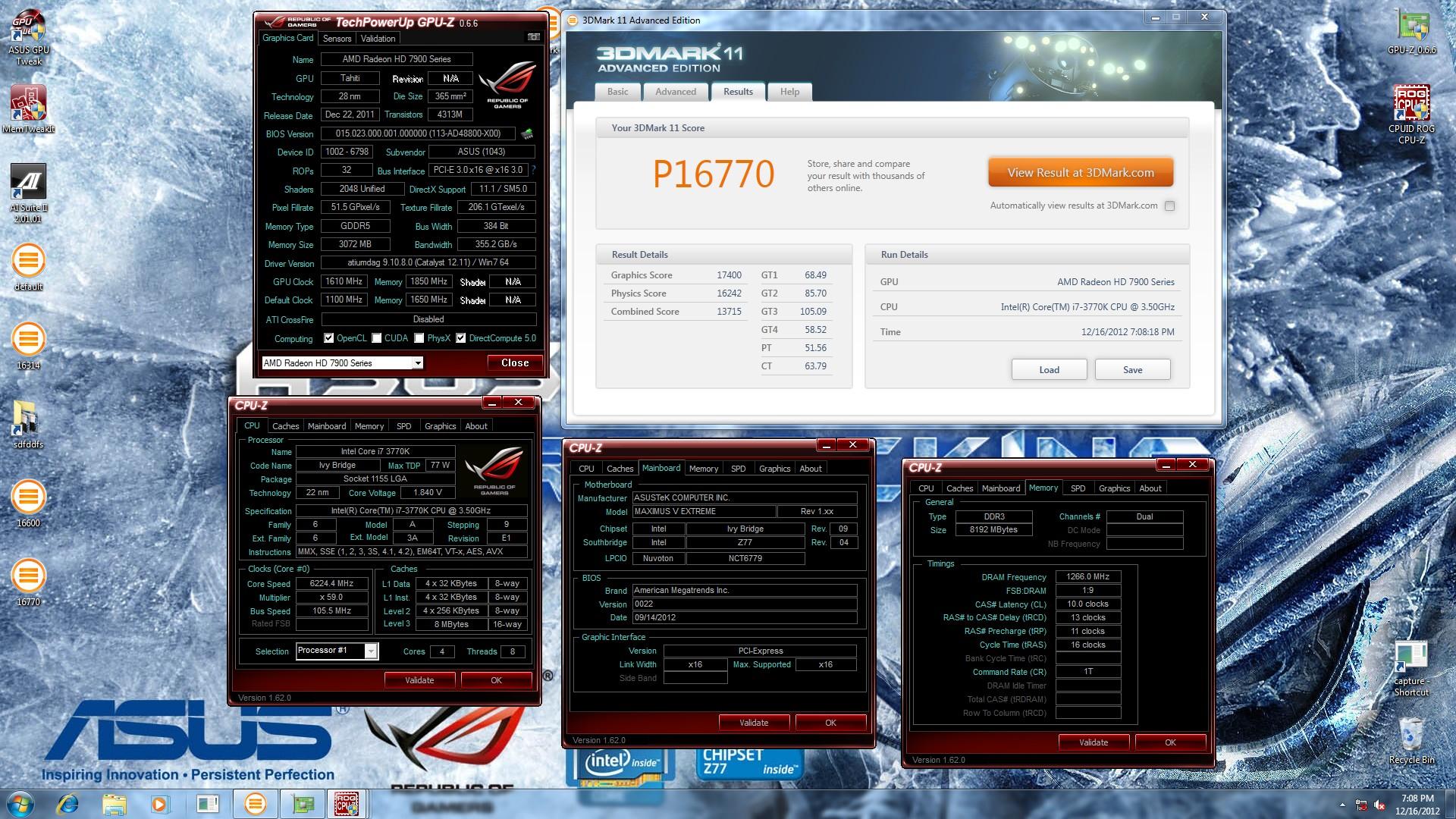Open the Help tab in 3DMark 11
The image size is (1456, 819).
(x=789, y=92)
